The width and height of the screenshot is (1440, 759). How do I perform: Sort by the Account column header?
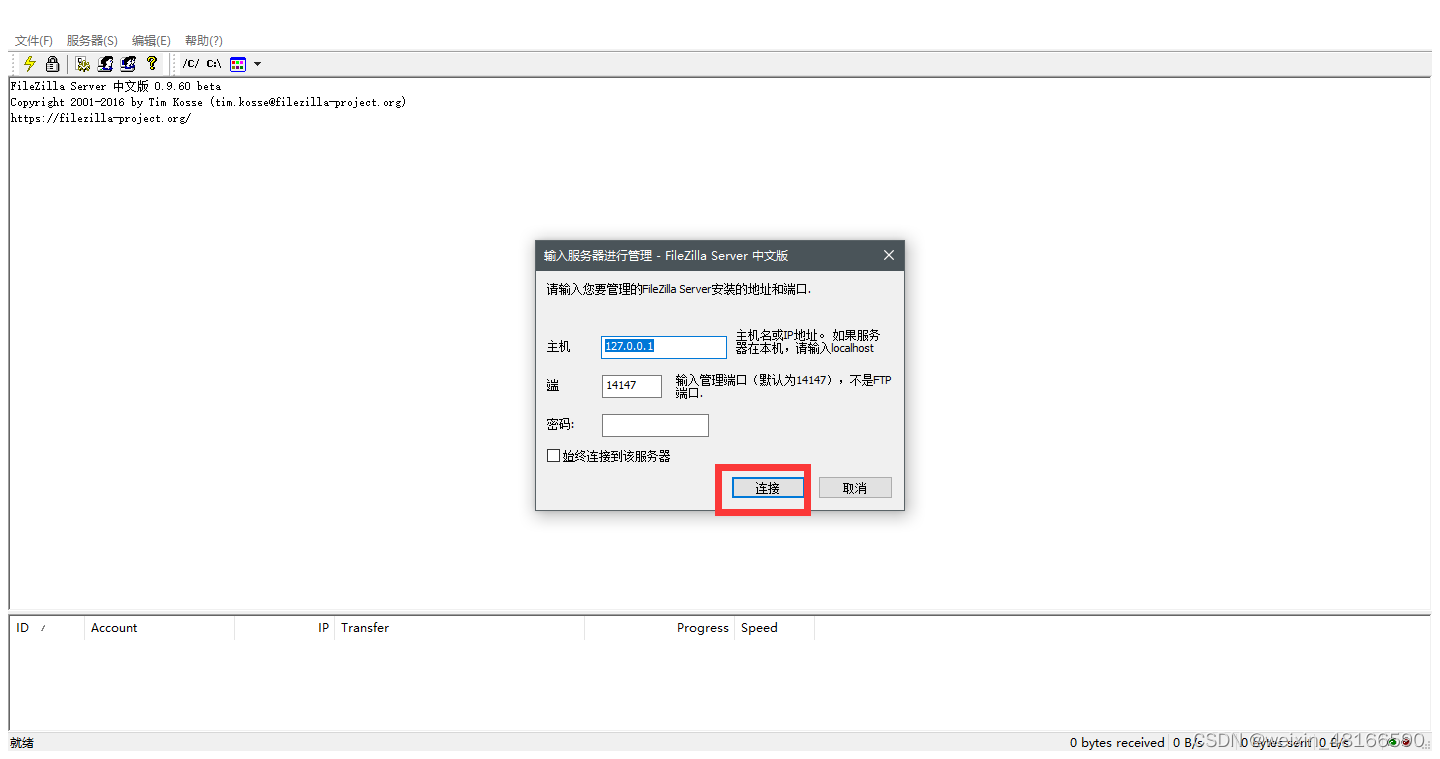pos(160,628)
